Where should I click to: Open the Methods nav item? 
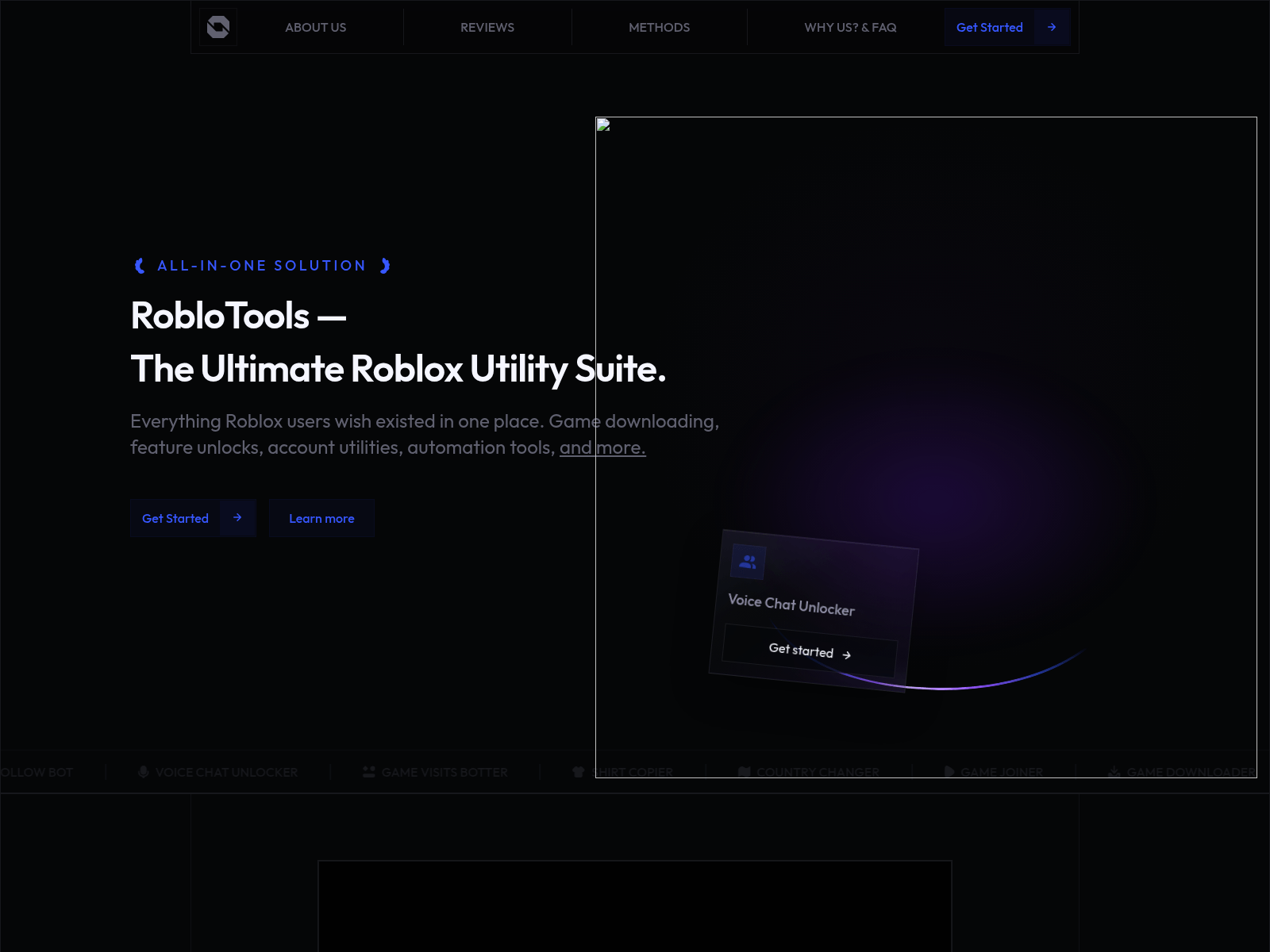pos(659,27)
